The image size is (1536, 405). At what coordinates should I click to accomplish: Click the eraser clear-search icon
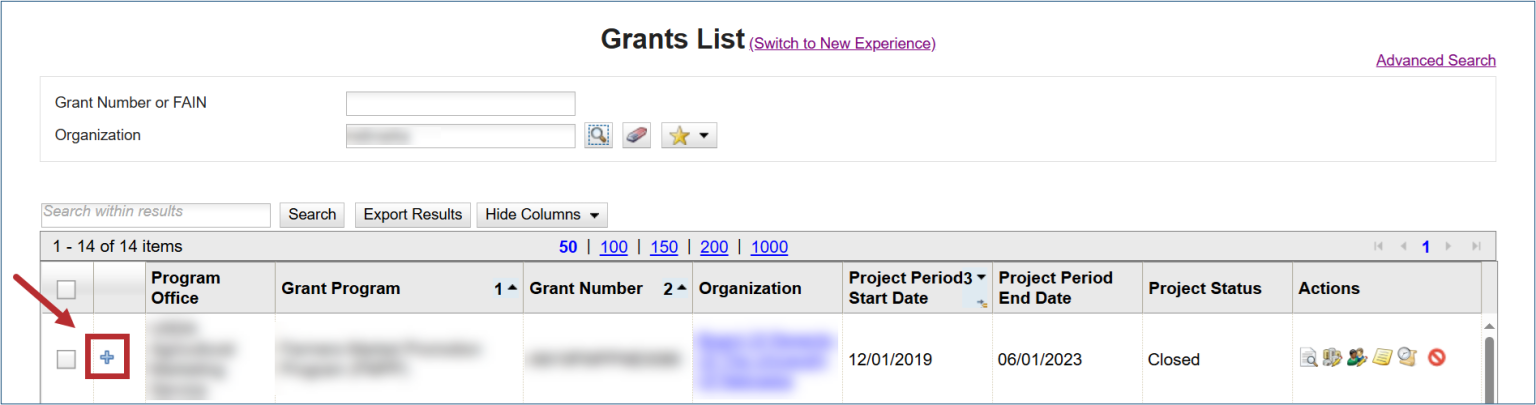tap(636, 135)
